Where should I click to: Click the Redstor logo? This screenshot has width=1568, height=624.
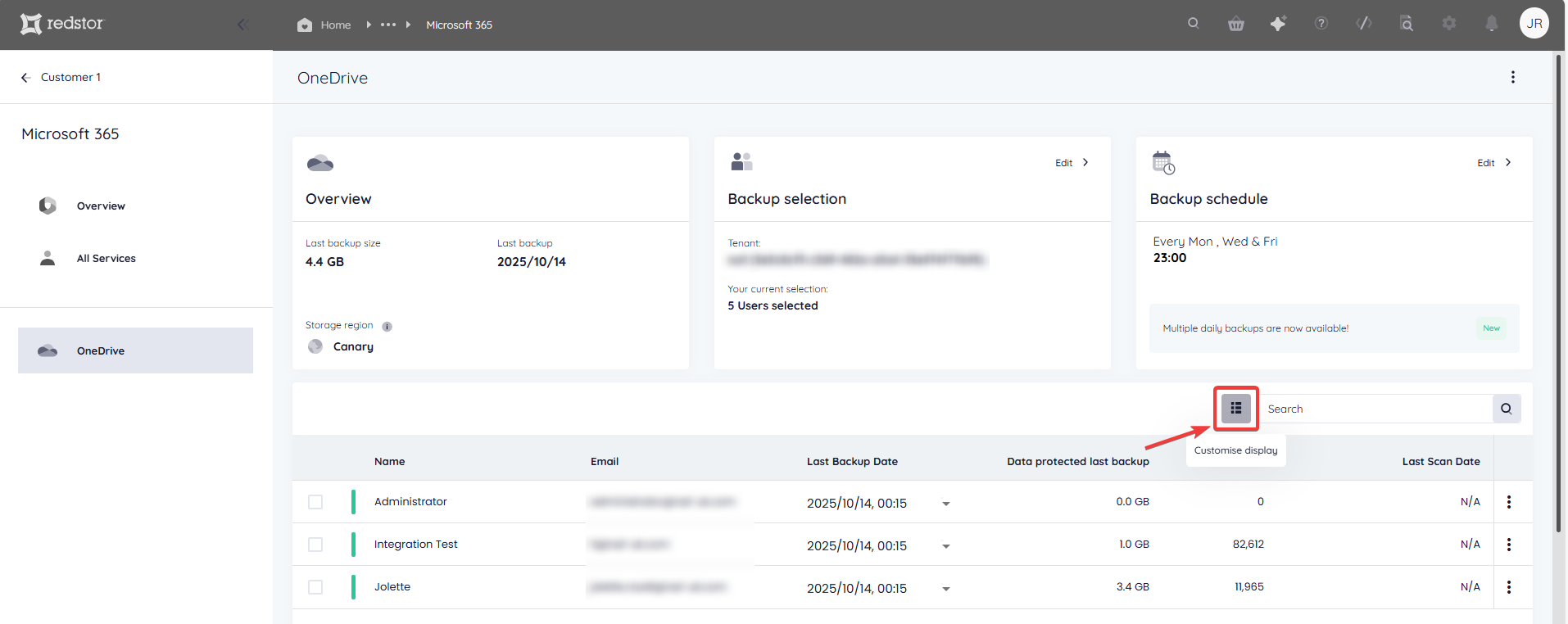click(x=62, y=24)
